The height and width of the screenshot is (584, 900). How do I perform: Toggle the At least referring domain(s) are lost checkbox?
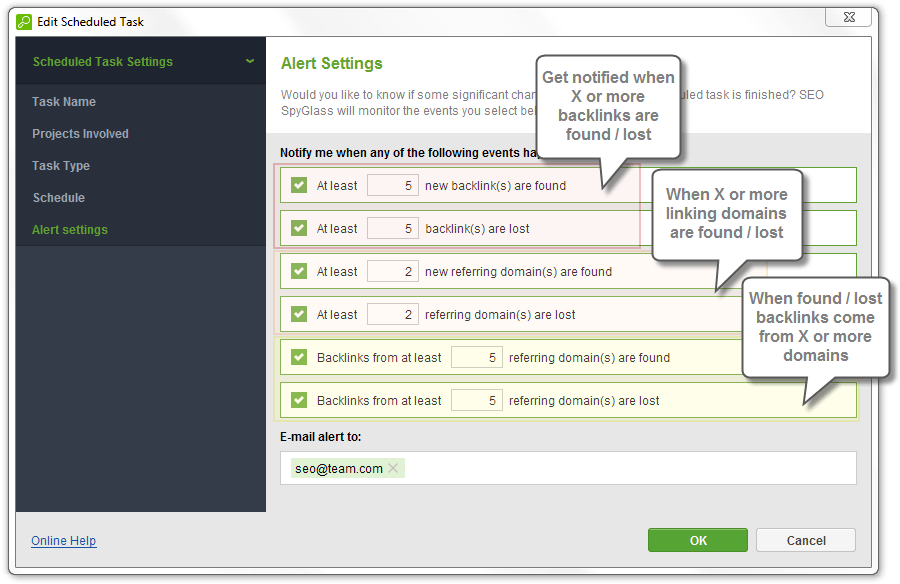[x=299, y=314]
